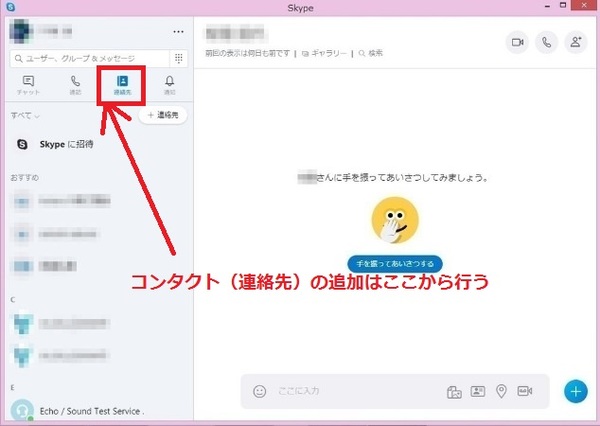Image resolution: width=600 pixels, height=426 pixels.
Task: Start an audio call
Action: click(x=546, y=42)
